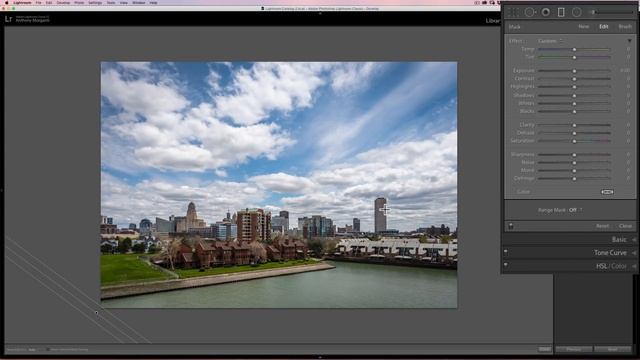
Task: Click the Tint slider handle
Action: tap(574, 57)
